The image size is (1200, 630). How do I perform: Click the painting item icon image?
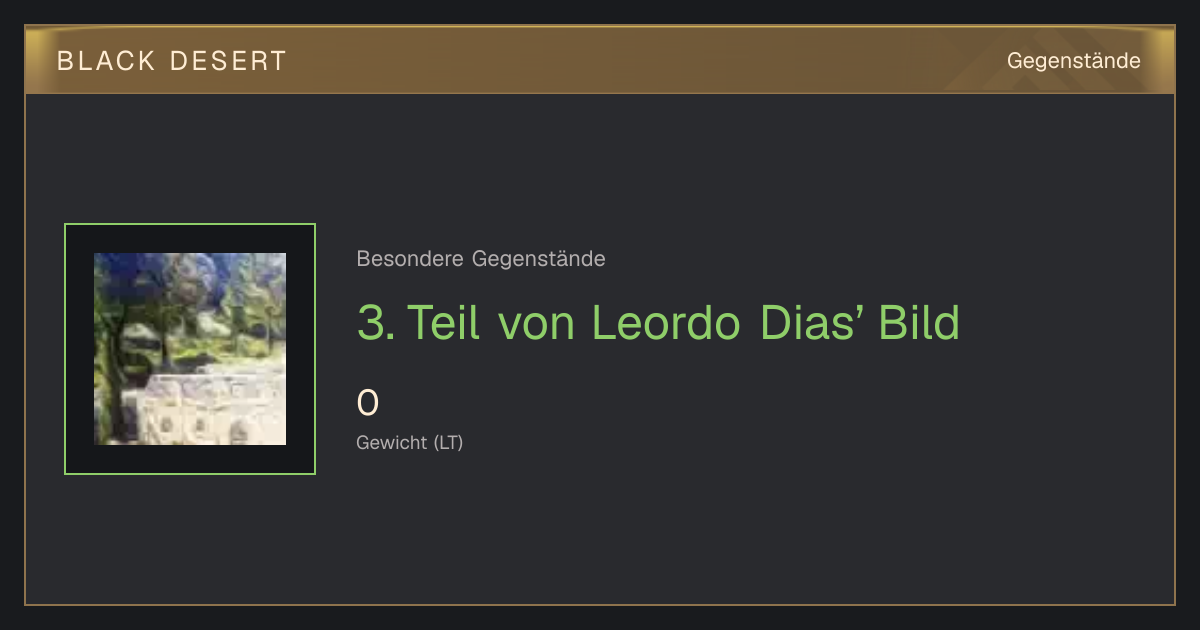[x=190, y=349]
